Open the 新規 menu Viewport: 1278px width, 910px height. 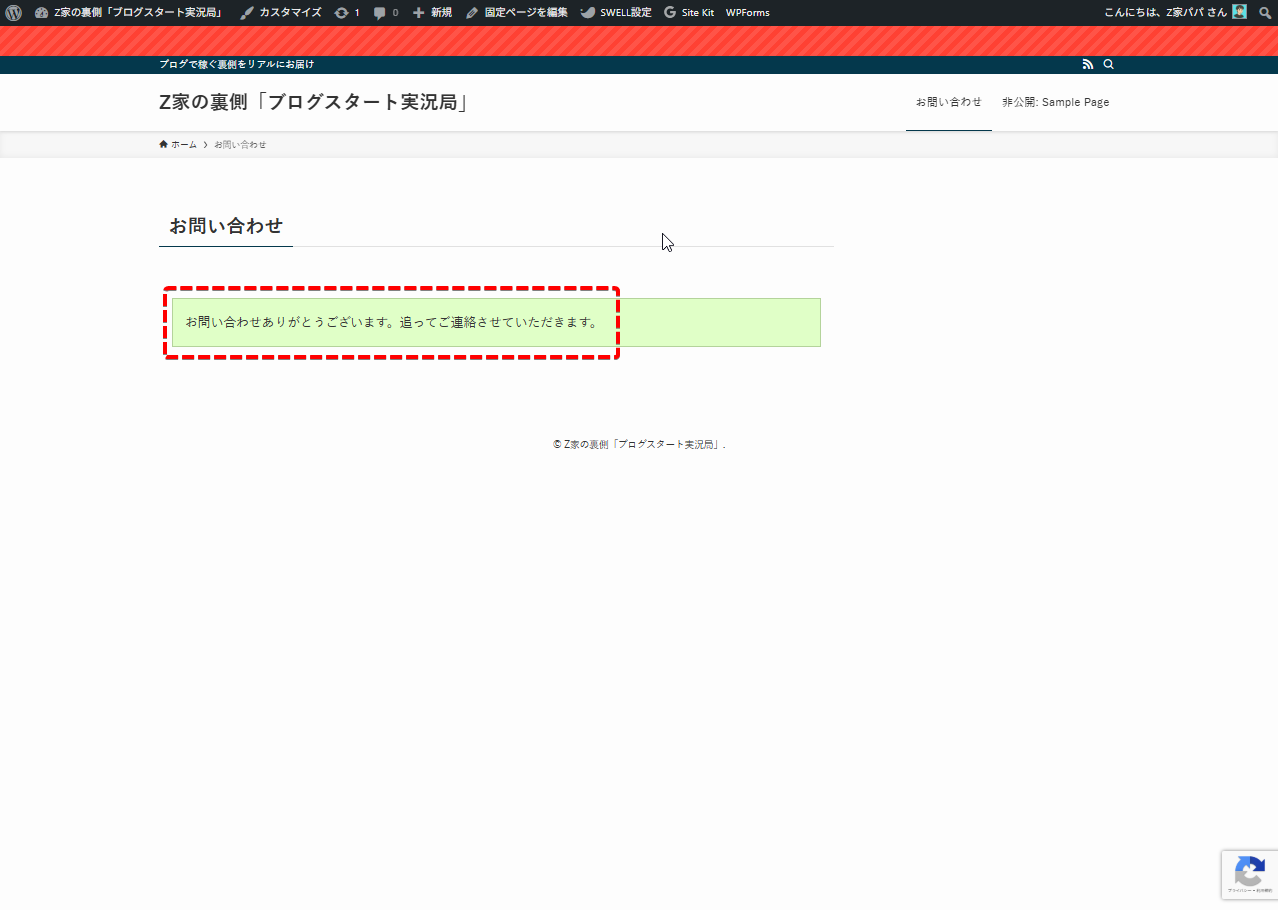[x=432, y=13]
